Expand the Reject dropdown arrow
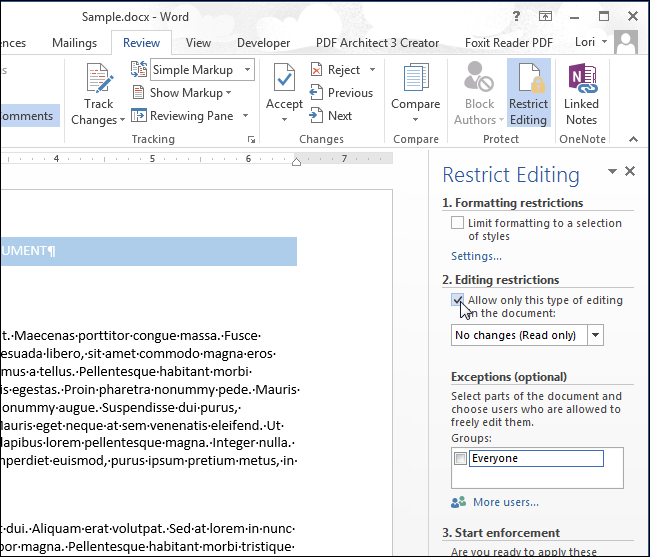650x557 pixels. (372, 69)
